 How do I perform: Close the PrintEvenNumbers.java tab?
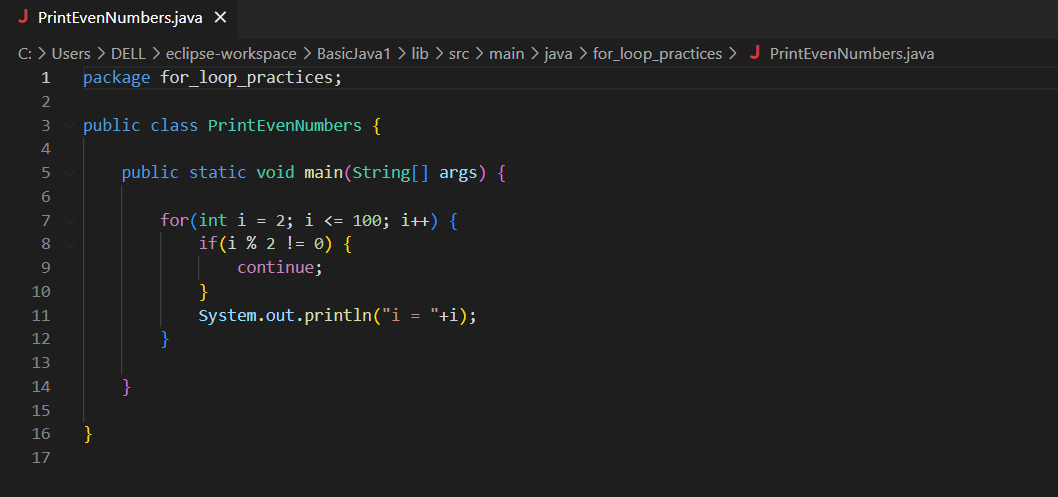pos(220,18)
